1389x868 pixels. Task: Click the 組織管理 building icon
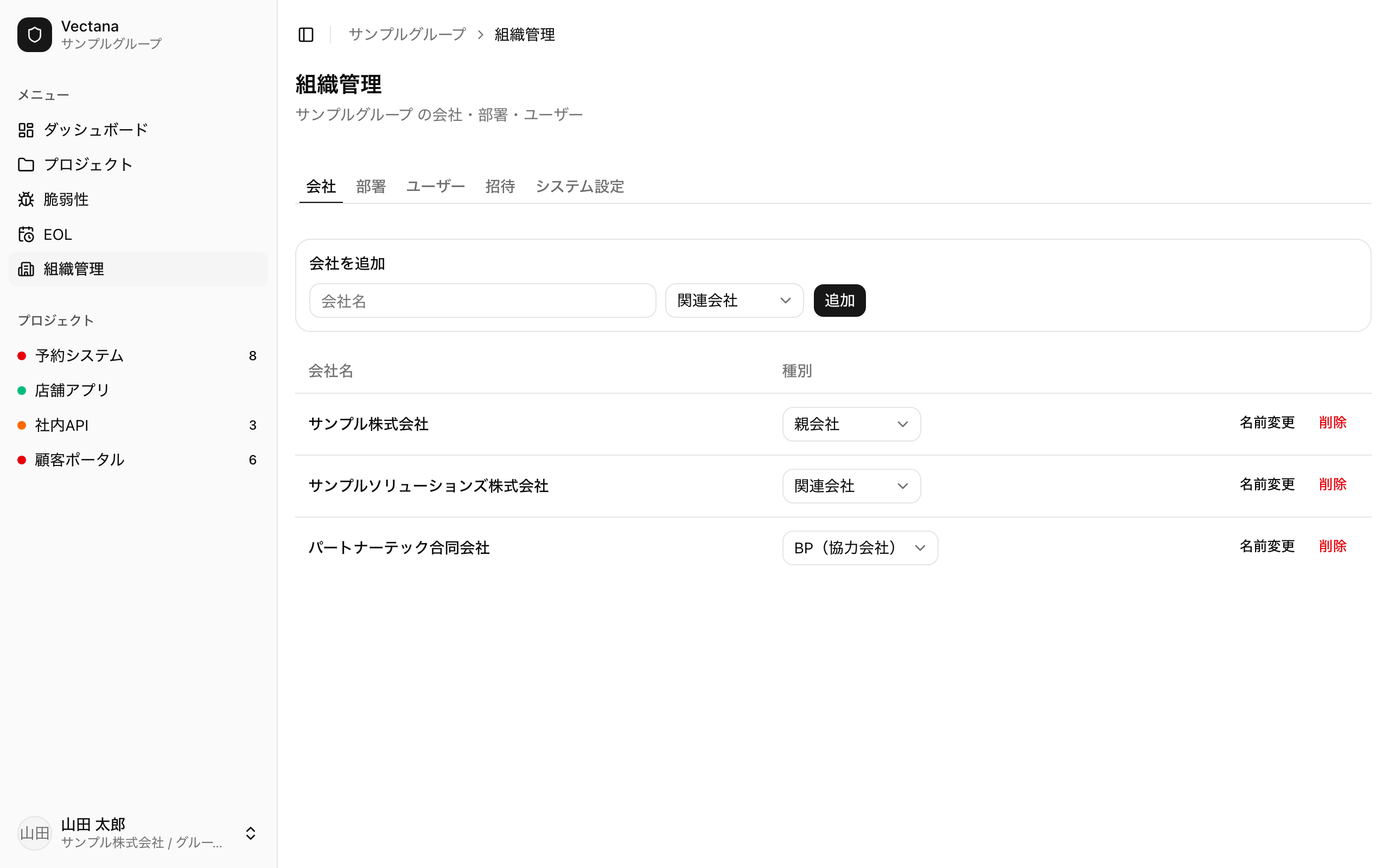(x=26, y=269)
